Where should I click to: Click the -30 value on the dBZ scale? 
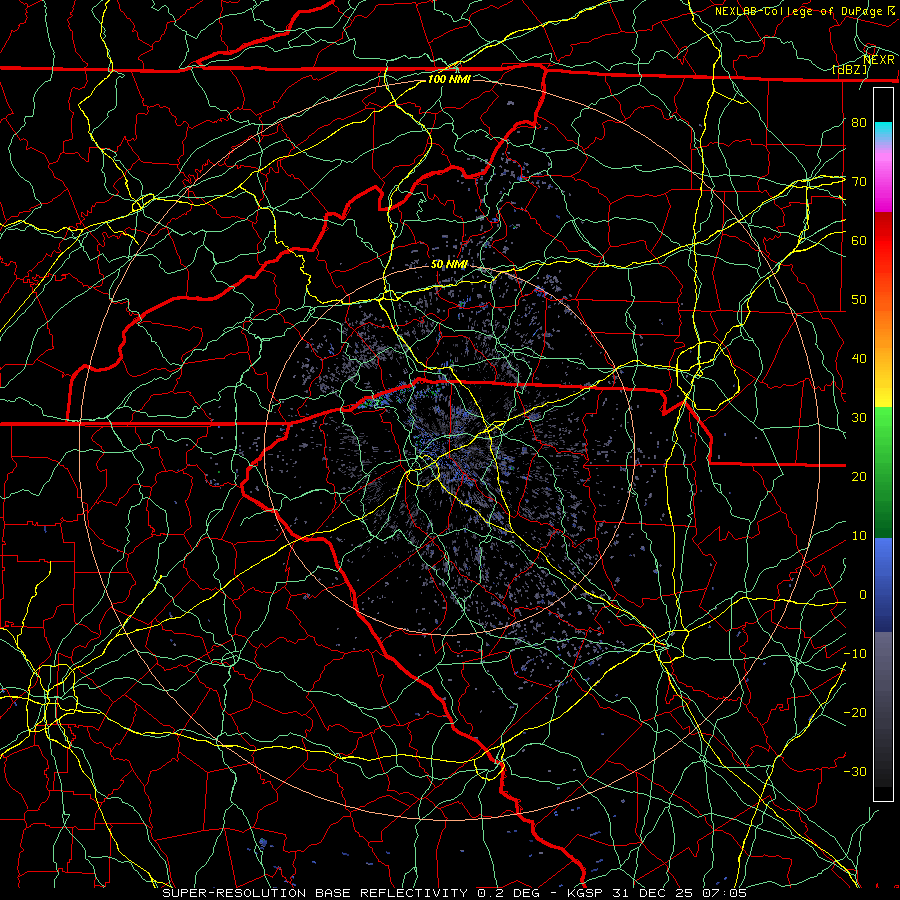click(x=855, y=771)
